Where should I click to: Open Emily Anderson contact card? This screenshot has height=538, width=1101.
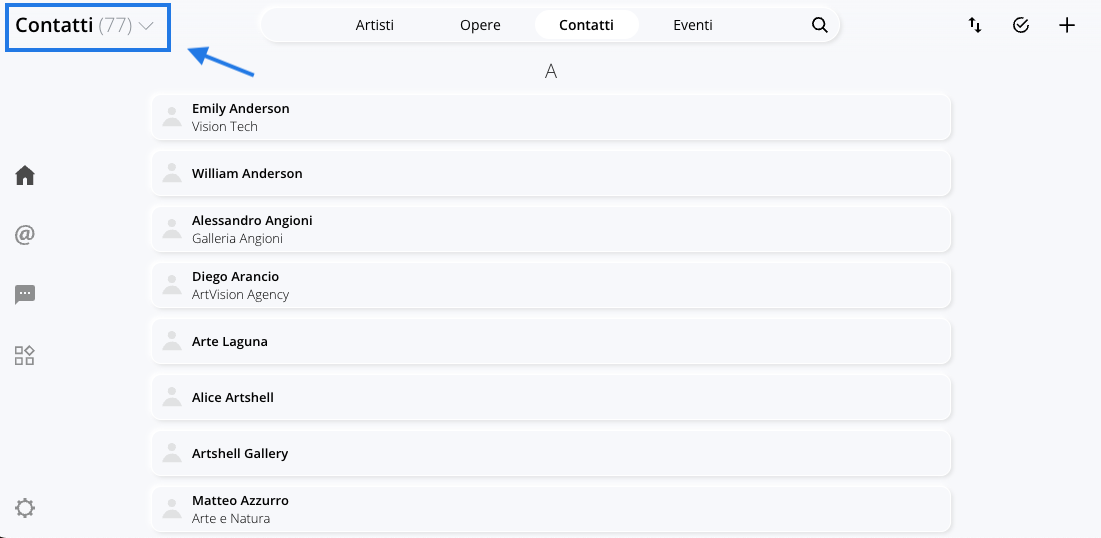click(x=551, y=117)
